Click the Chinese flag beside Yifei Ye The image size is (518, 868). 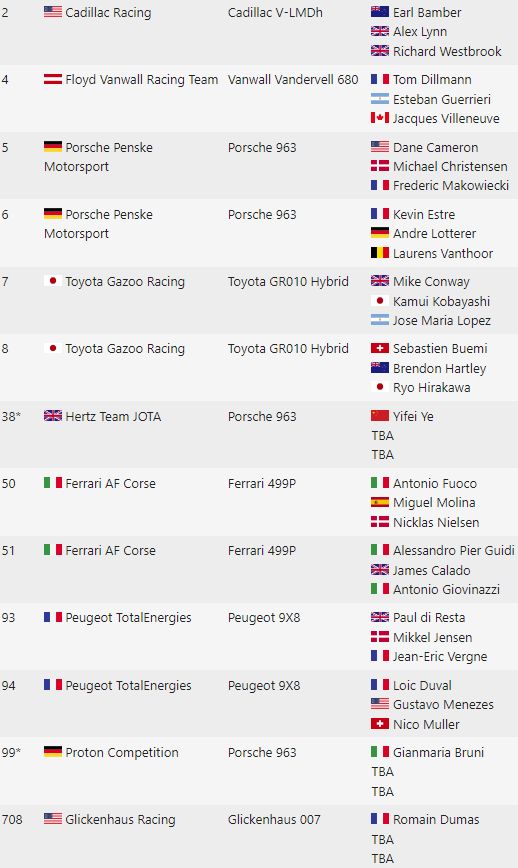click(x=380, y=416)
